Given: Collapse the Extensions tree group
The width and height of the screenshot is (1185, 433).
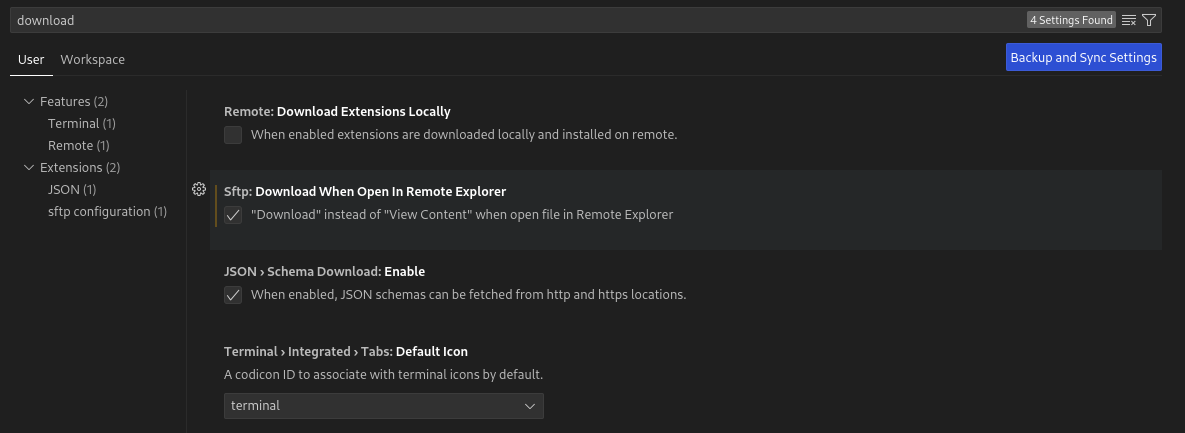Looking at the screenshot, I should tap(29, 167).
